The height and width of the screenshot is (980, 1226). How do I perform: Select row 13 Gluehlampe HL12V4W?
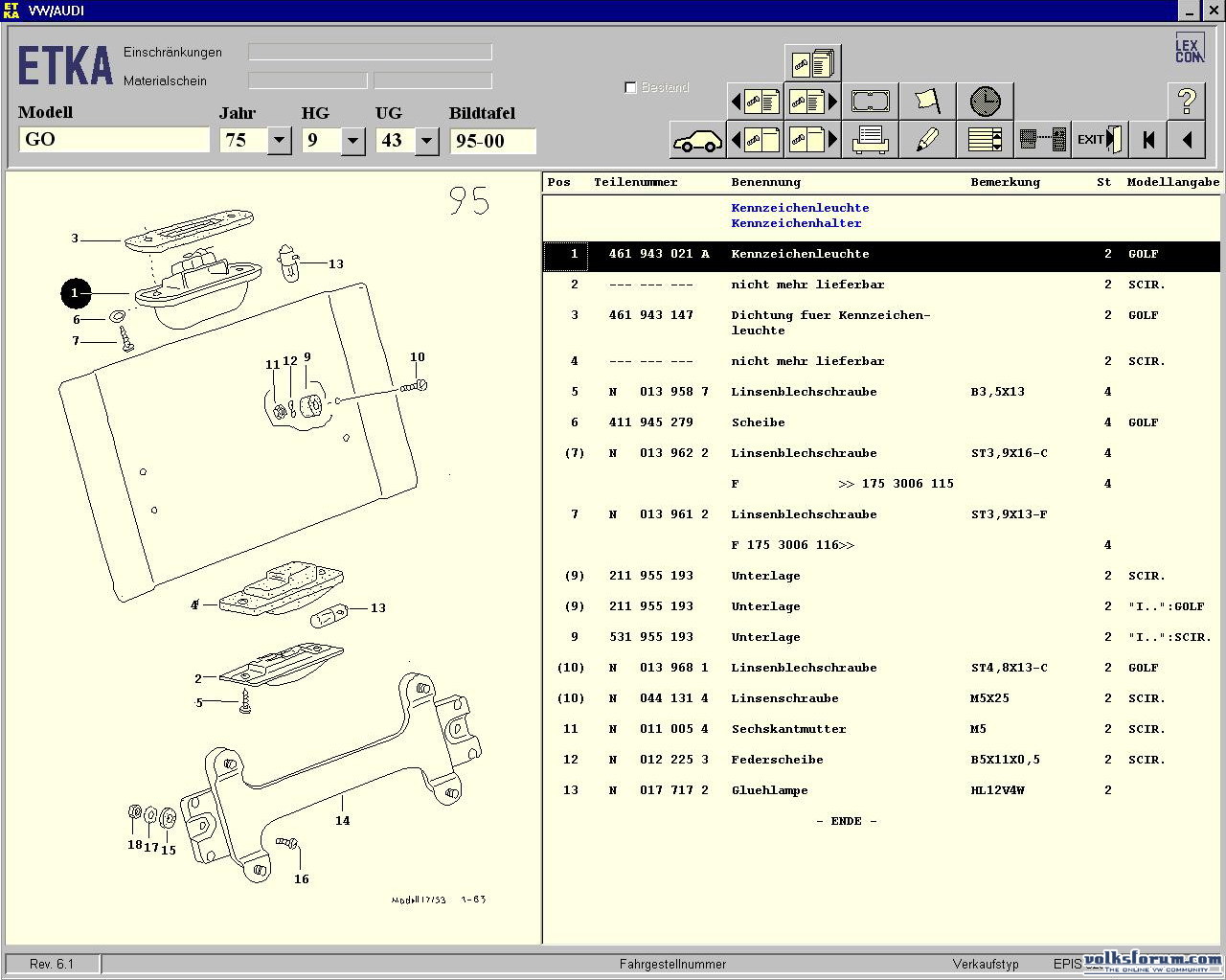coord(881,790)
